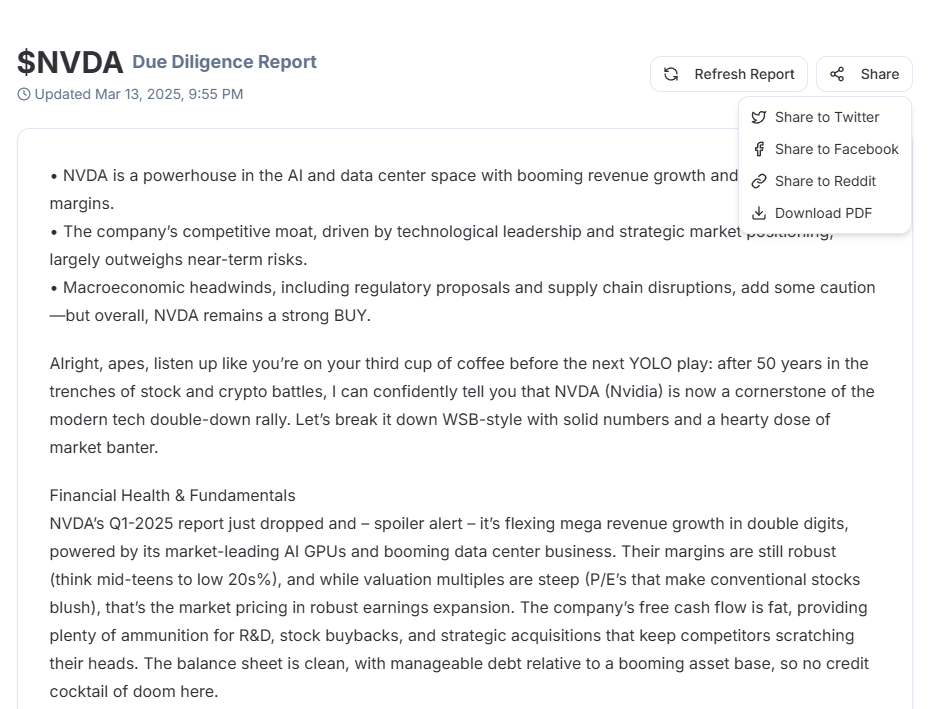936x709 pixels.
Task: Click the $NVDA ticker heading
Action: [x=70, y=62]
